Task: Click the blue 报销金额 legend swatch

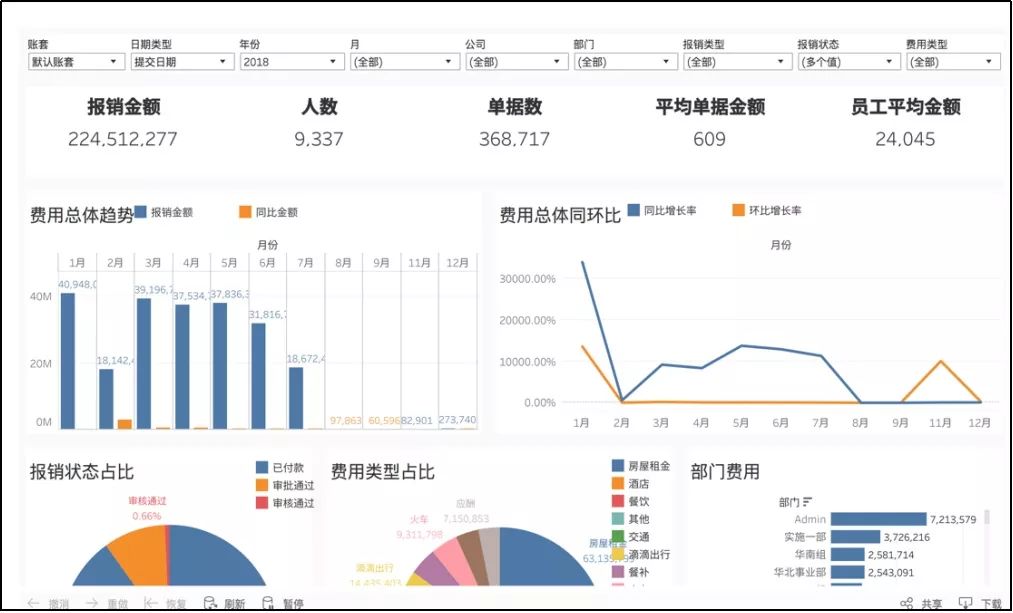Action: pyautogui.click(x=141, y=212)
